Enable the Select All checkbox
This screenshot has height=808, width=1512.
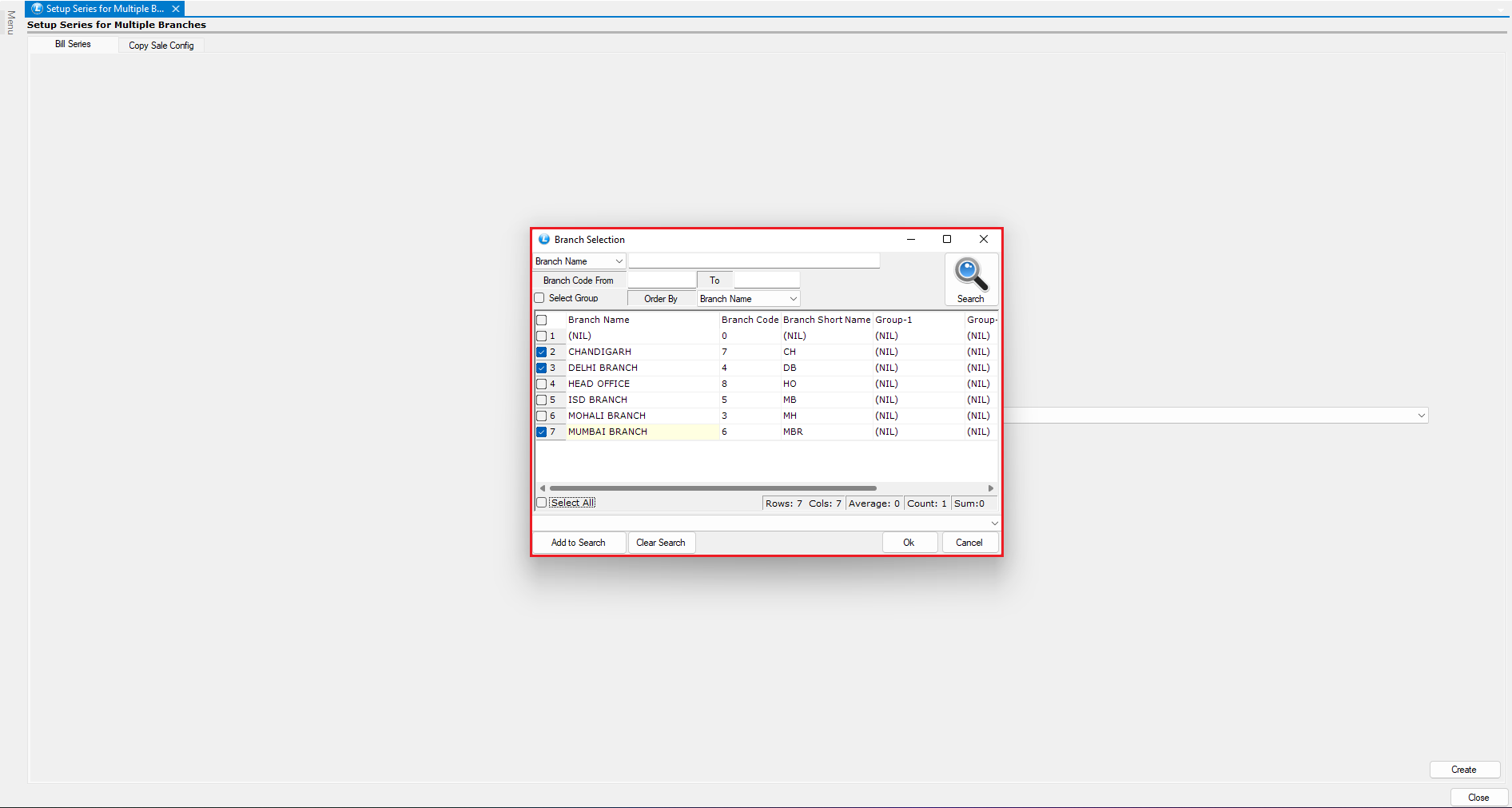[x=542, y=503]
